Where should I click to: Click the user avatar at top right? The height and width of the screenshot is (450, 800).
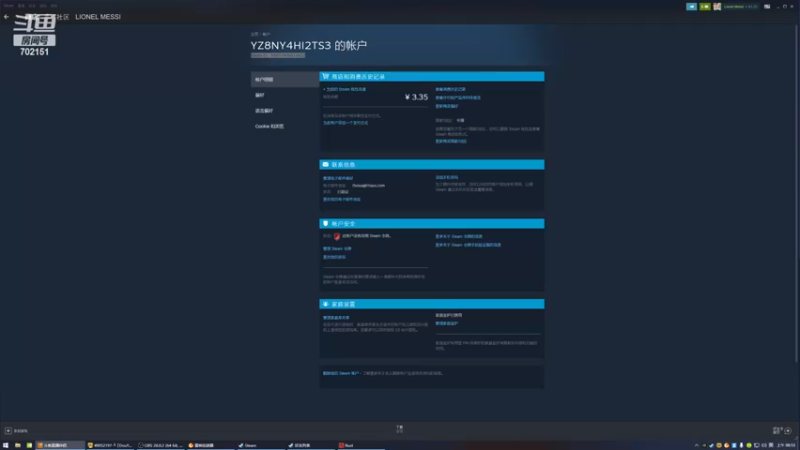(717, 7)
